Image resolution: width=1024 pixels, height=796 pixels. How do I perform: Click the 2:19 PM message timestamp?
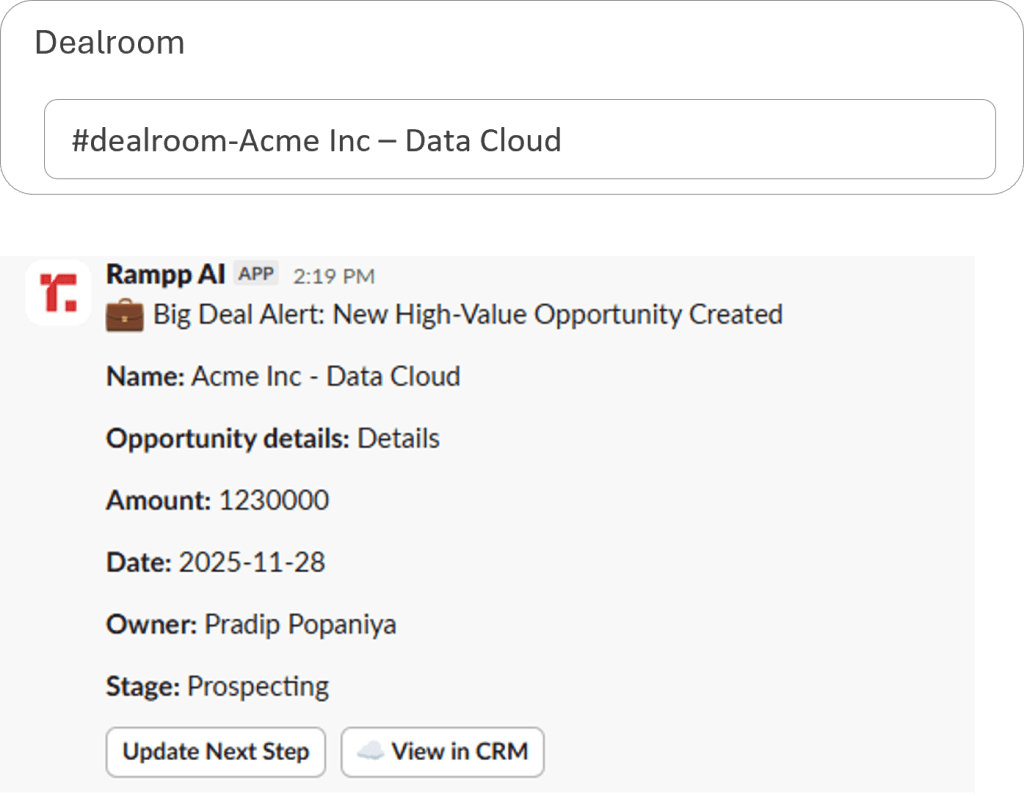(334, 275)
